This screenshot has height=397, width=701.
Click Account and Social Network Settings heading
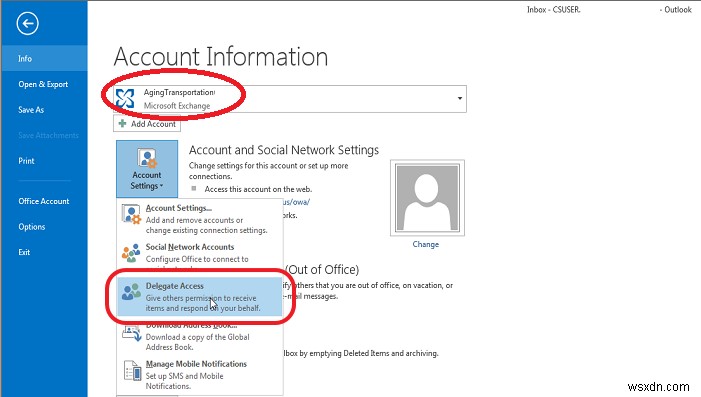284,150
